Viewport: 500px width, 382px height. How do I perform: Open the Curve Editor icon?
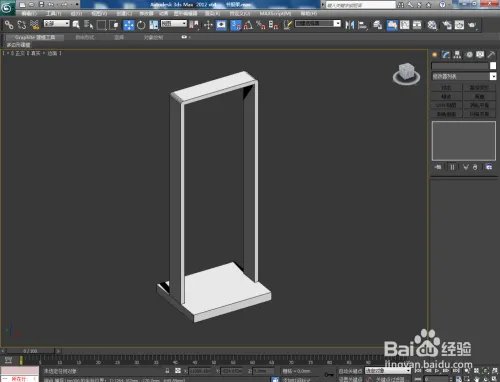tap(405, 25)
